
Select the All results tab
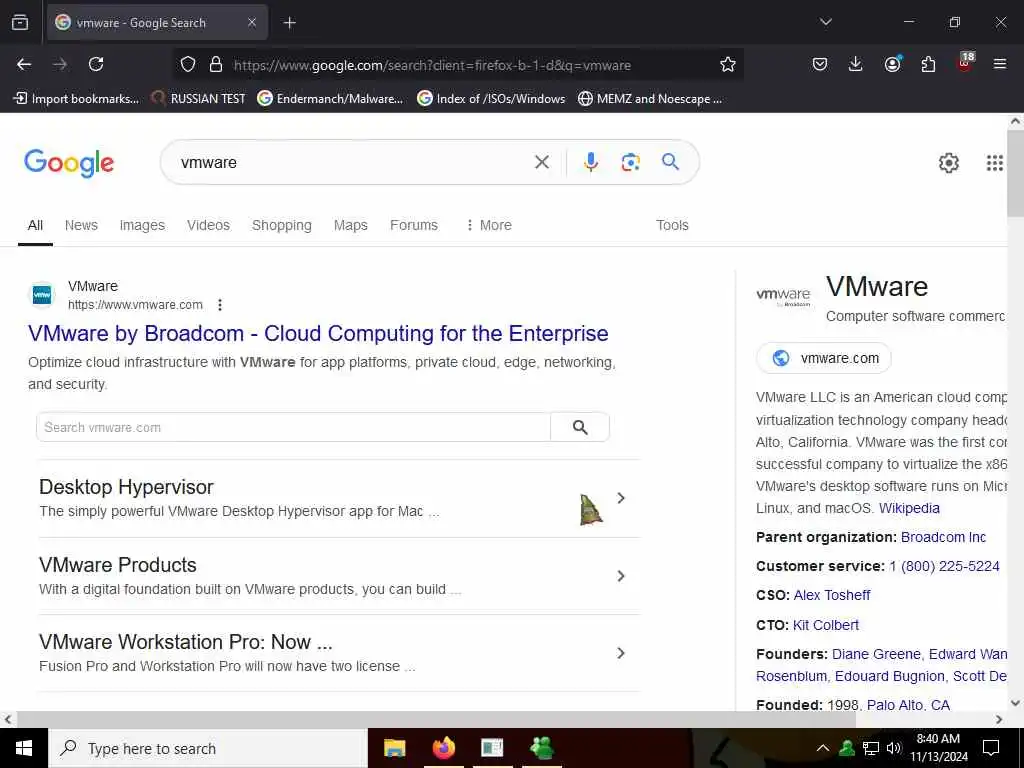click(x=35, y=225)
